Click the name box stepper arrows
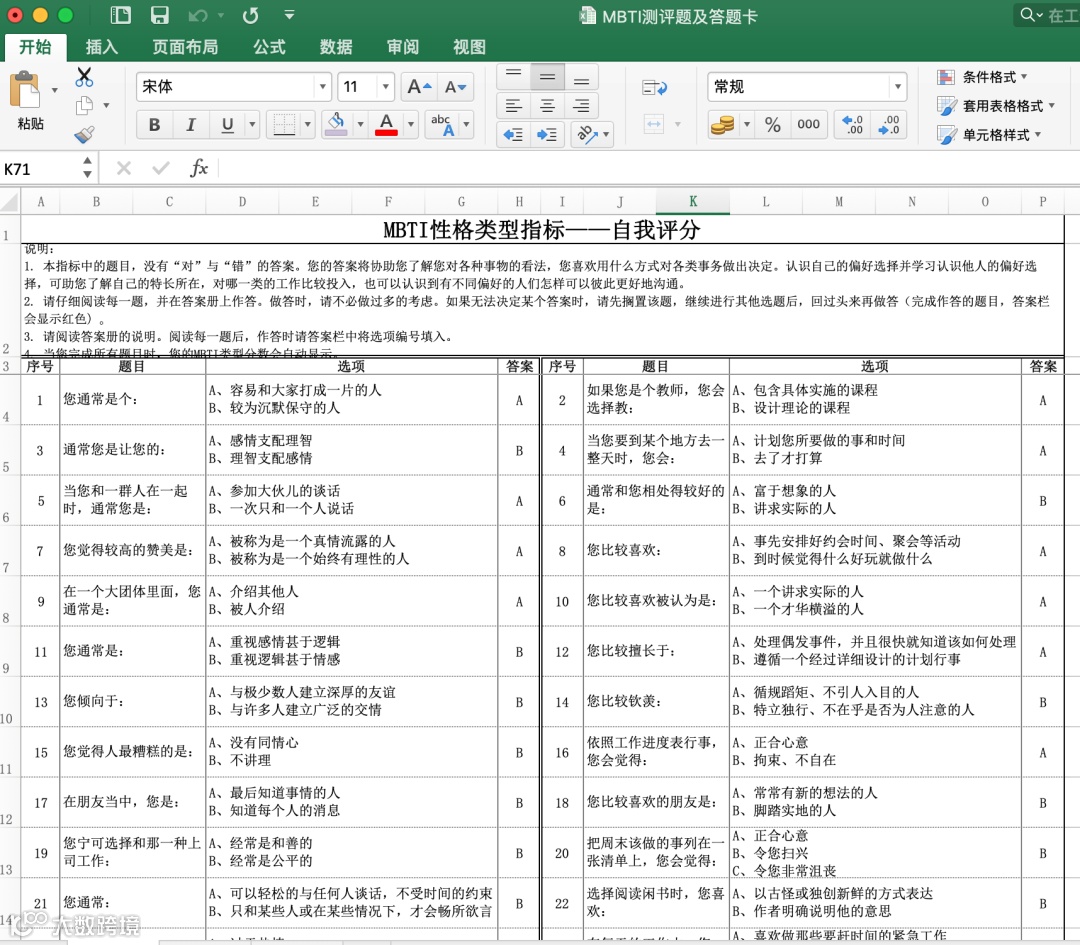This screenshot has width=1080, height=945. pyautogui.click(x=87, y=167)
